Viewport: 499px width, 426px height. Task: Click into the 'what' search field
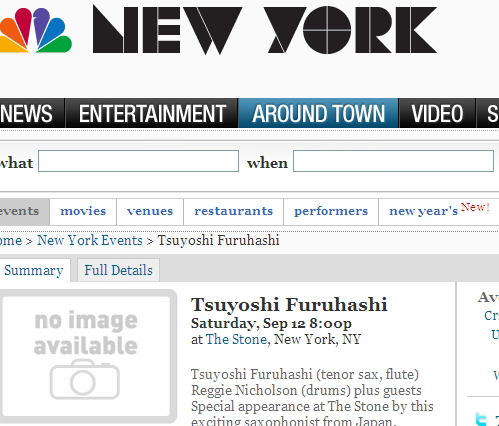[138, 161]
